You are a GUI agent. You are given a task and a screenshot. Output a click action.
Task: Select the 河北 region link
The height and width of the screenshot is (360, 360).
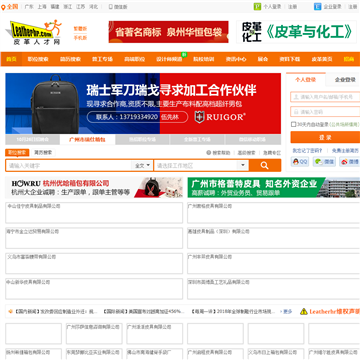(93, 7)
